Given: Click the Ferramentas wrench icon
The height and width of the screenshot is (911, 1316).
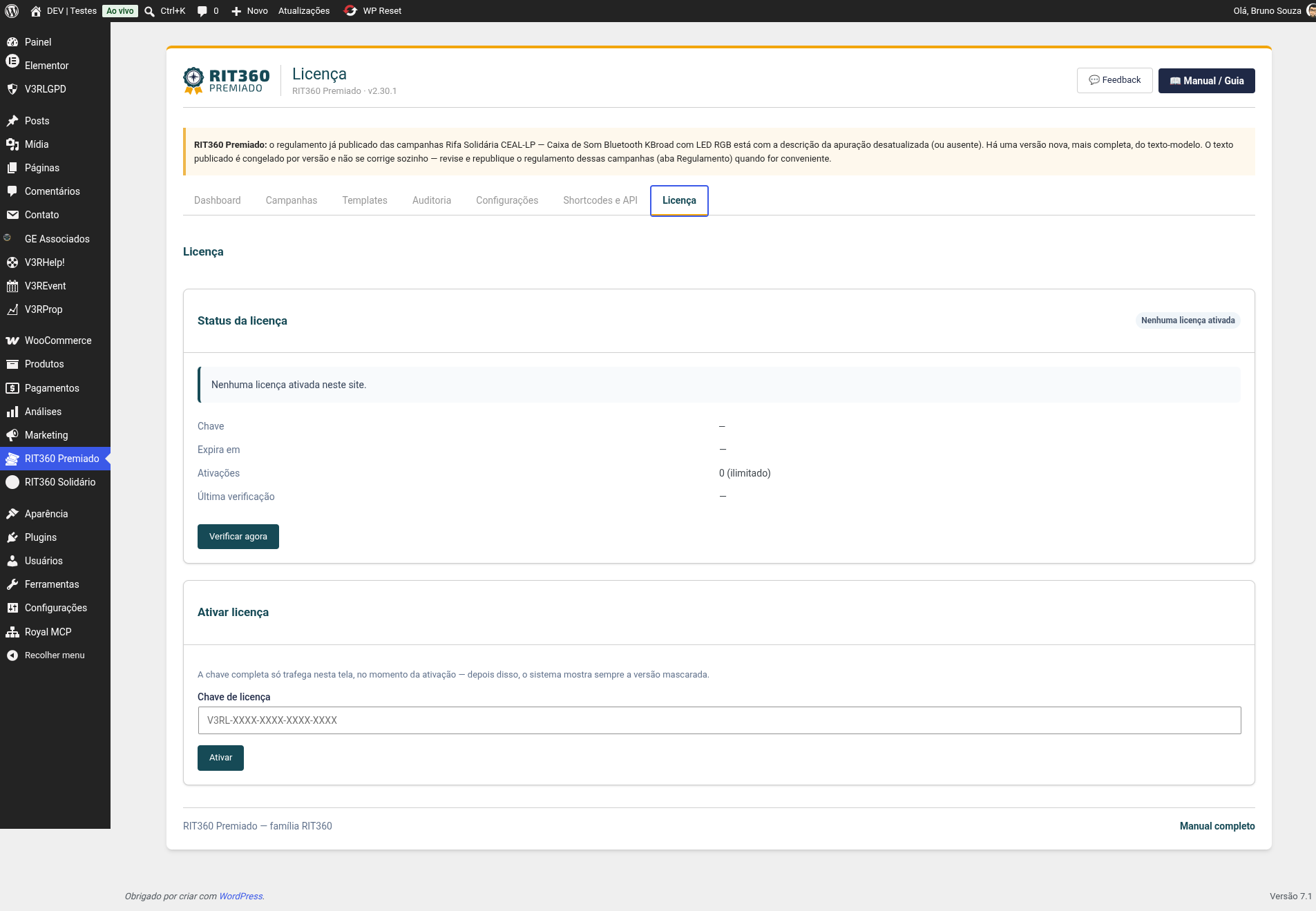Looking at the screenshot, I should pos(12,584).
